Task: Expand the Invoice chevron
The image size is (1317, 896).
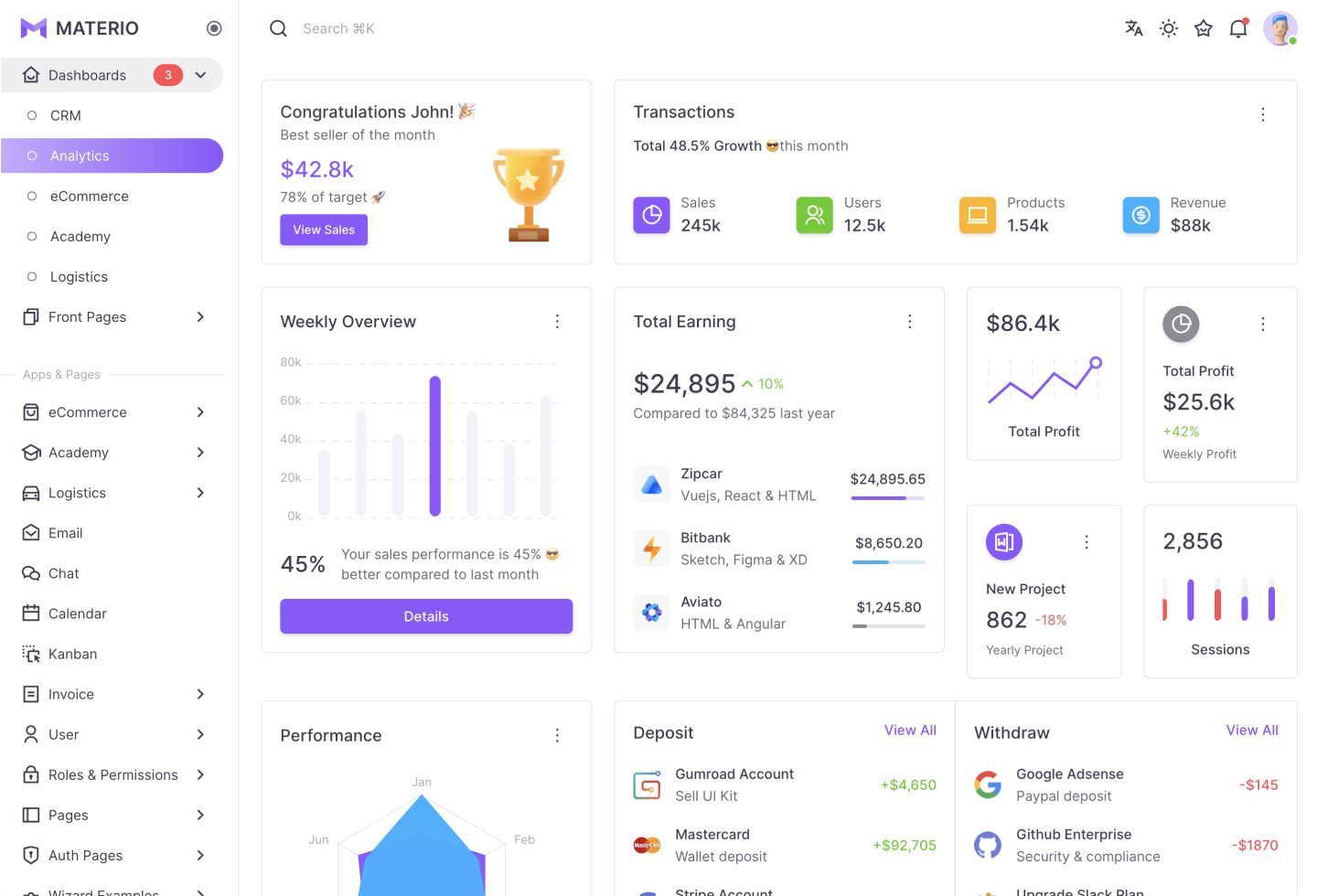Action: 200,694
